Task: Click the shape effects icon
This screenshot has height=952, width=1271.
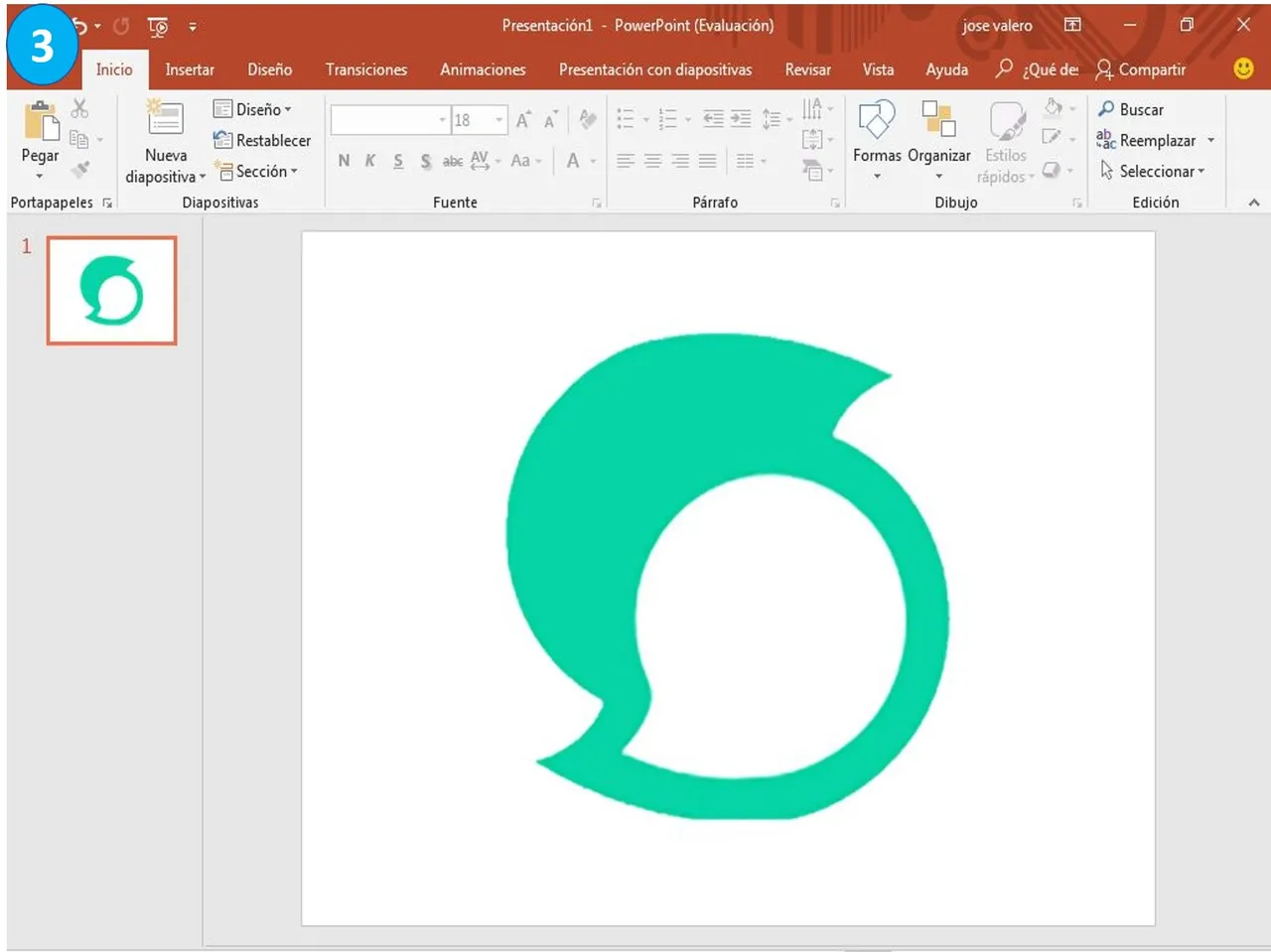Action: [x=1052, y=170]
